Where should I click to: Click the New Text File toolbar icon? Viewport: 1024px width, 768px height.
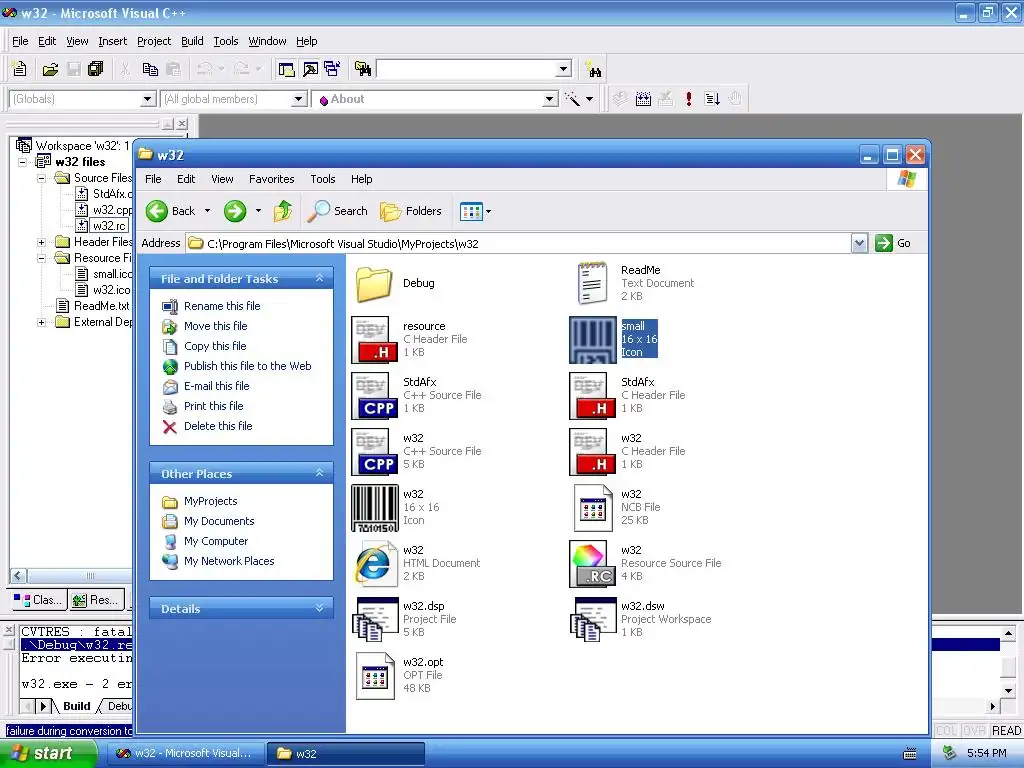tap(20, 69)
